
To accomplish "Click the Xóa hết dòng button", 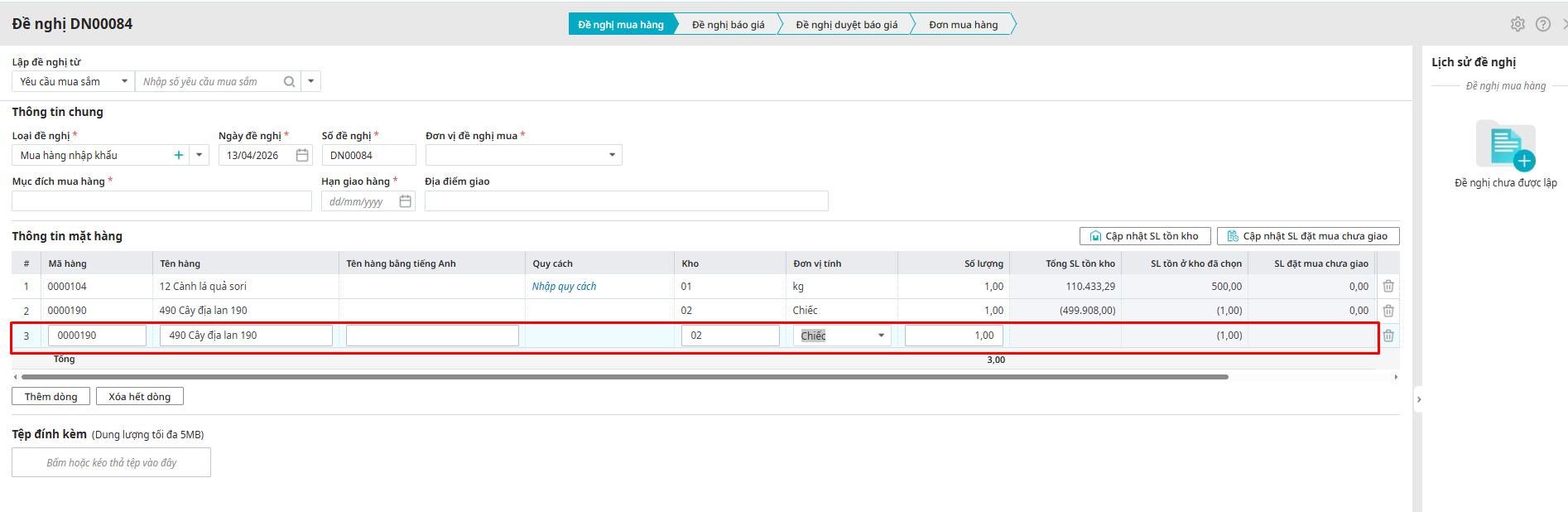I will [140, 397].
